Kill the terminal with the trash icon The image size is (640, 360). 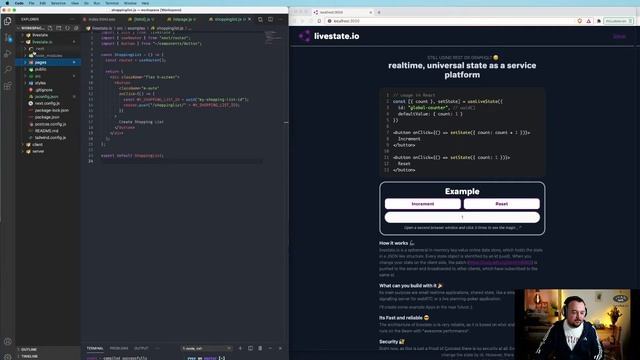(x=260, y=348)
